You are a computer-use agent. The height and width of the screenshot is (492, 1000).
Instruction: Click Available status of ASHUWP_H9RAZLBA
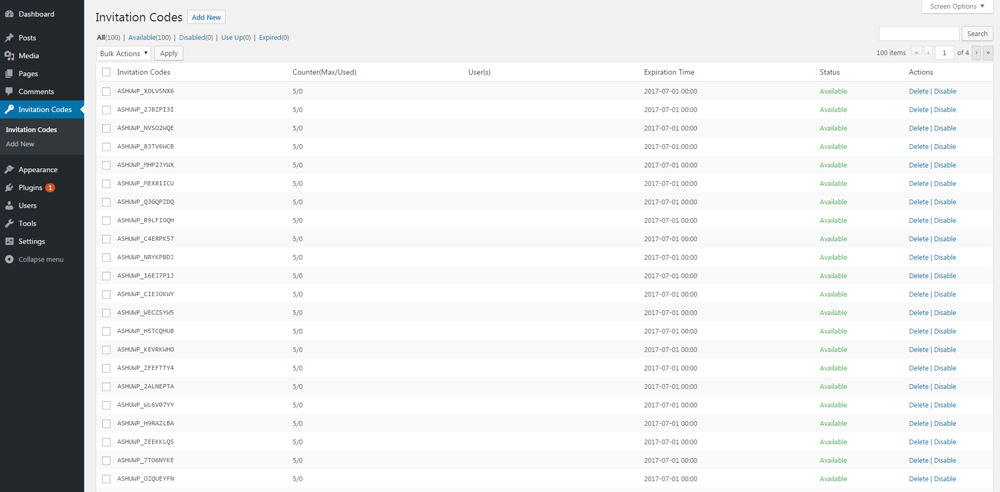[x=833, y=423]
